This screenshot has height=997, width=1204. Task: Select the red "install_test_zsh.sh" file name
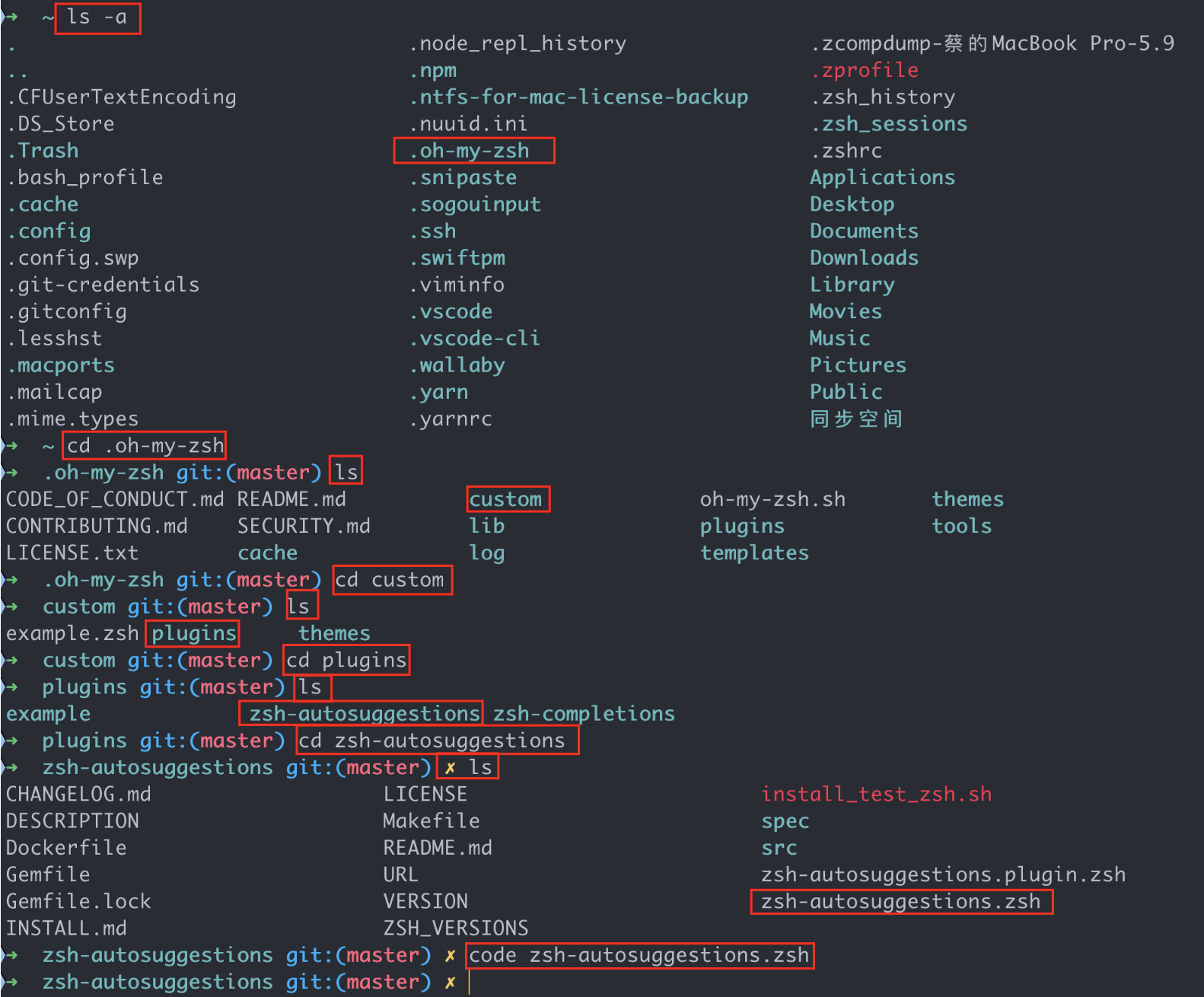tap(877, 794)
